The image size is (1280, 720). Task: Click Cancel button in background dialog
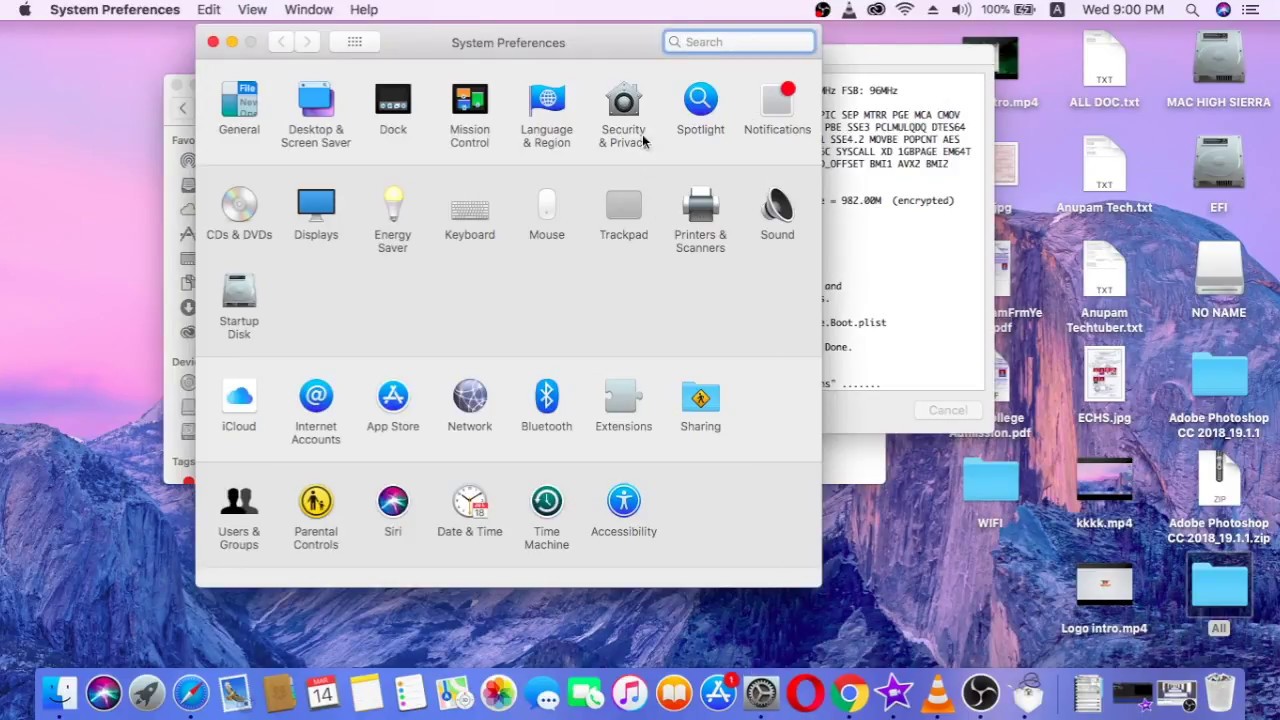click(x=948, y=410)
